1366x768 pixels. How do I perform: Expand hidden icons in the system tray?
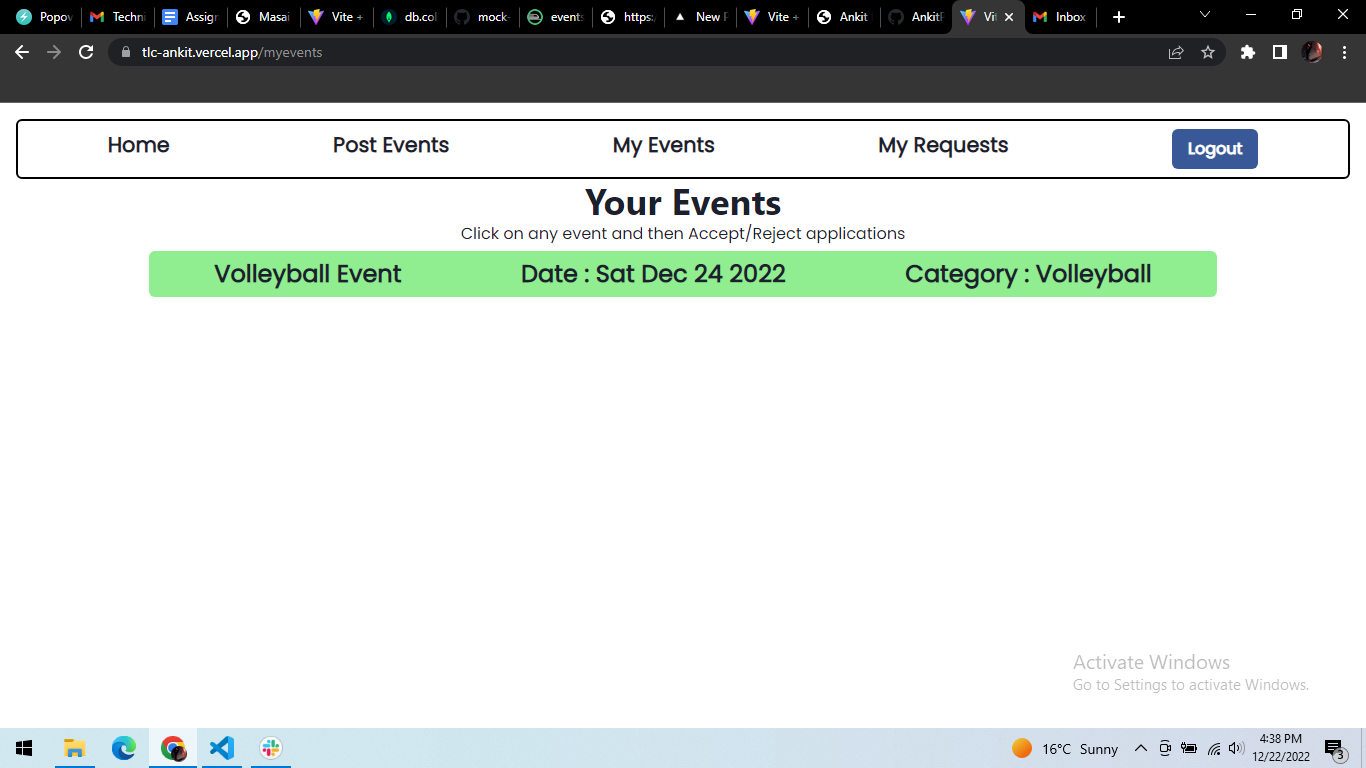point(1141,748)
